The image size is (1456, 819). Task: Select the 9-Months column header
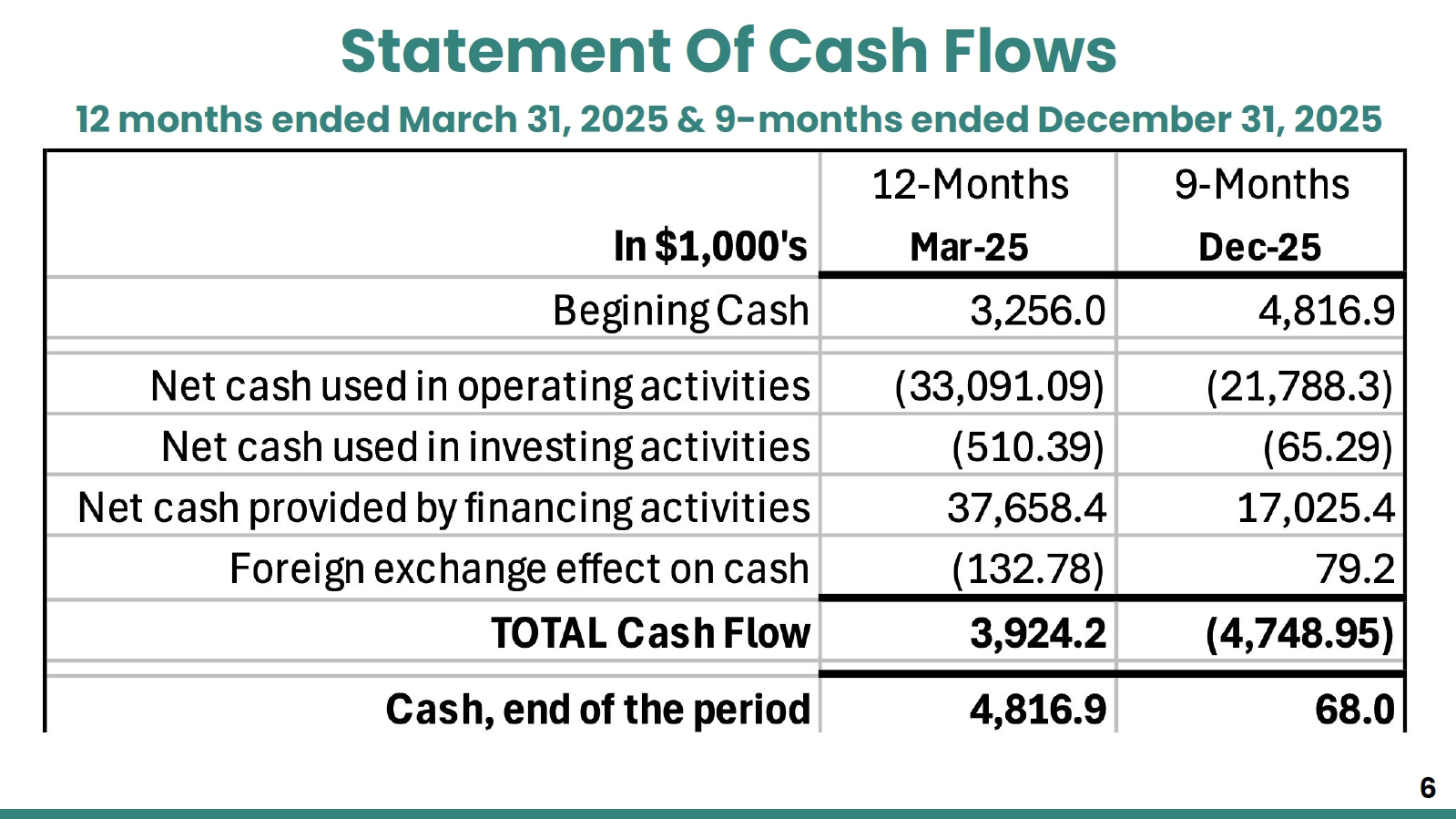[1261, 185]
